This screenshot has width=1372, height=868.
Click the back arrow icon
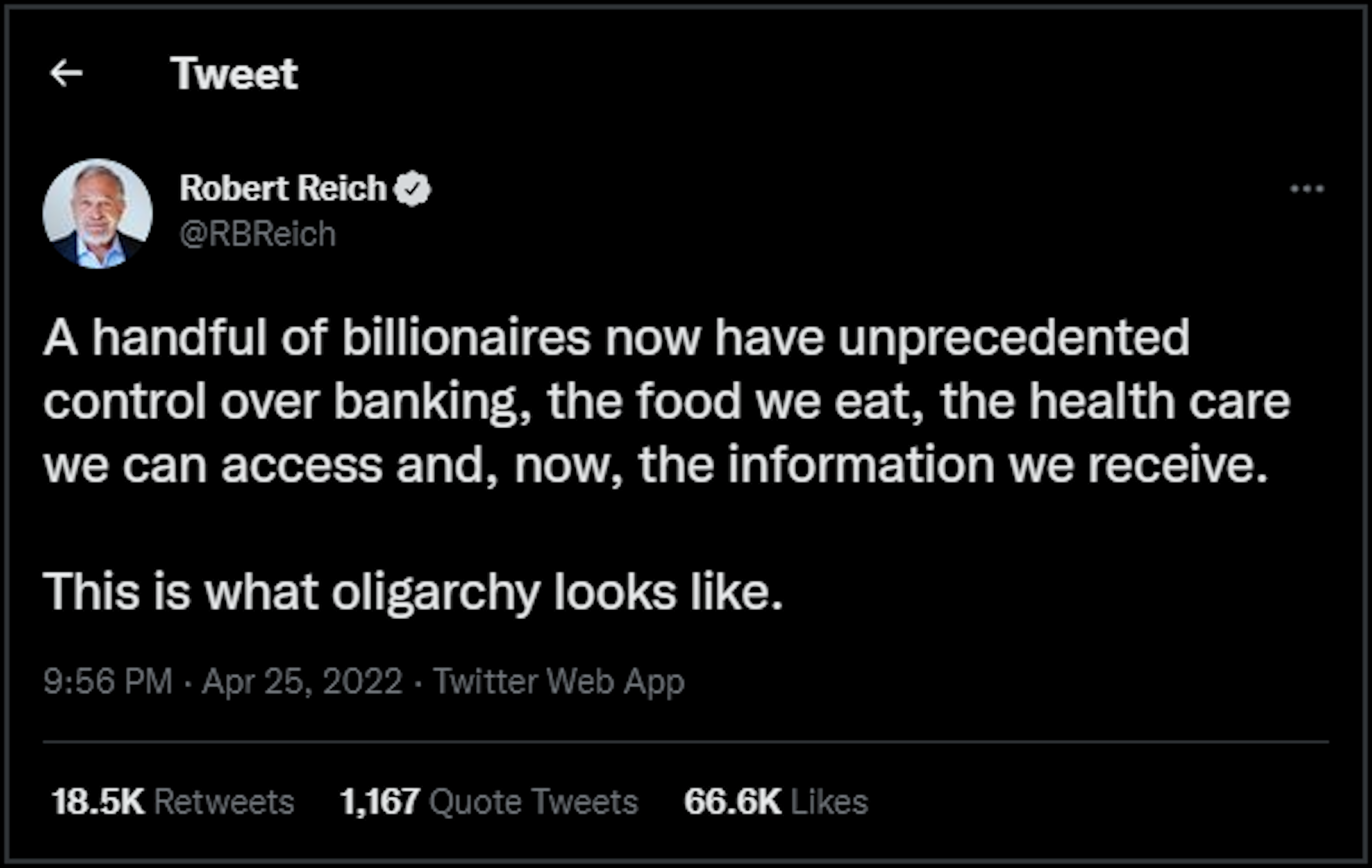coord(66,74)
